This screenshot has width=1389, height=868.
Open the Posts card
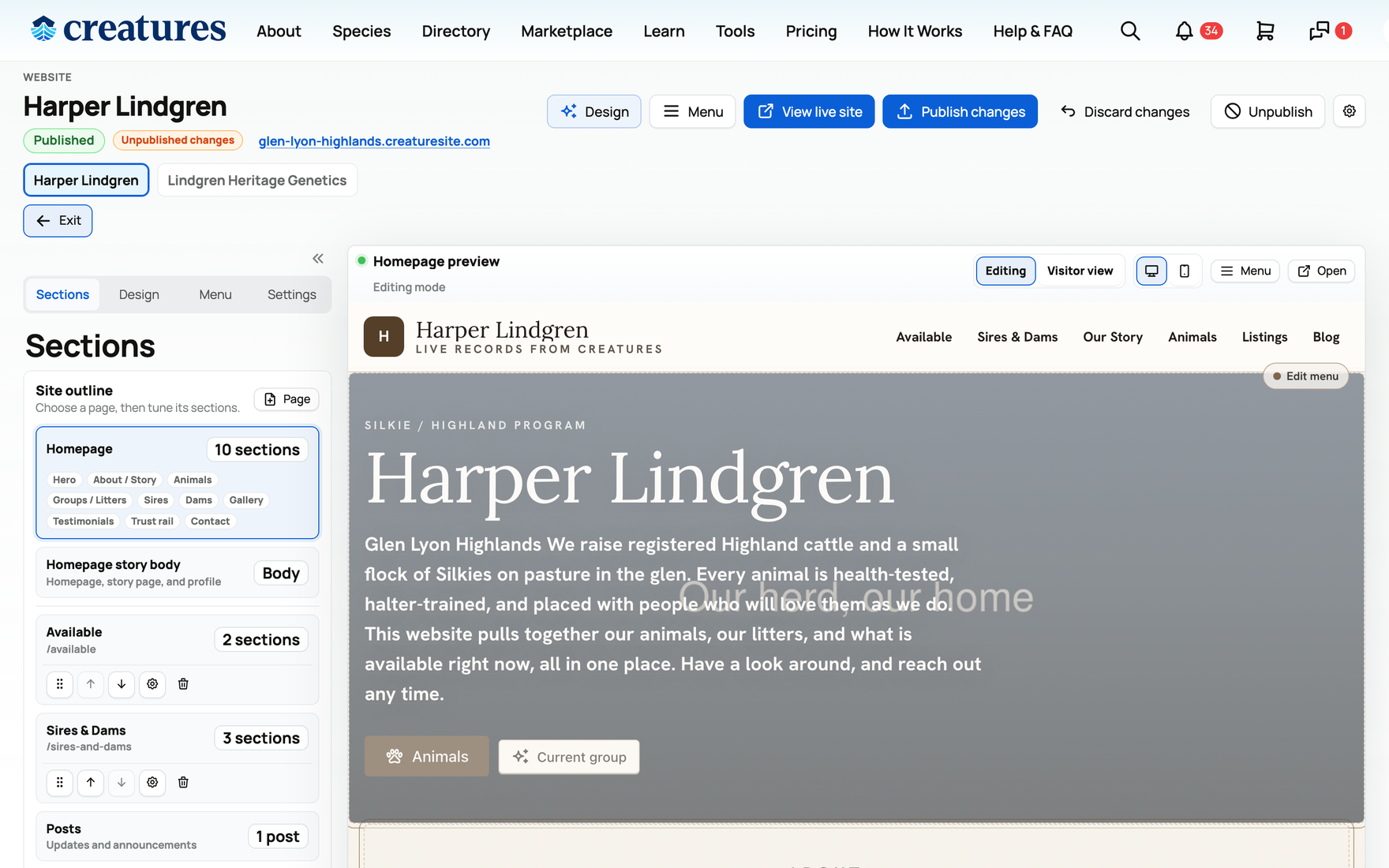[178, 836]
